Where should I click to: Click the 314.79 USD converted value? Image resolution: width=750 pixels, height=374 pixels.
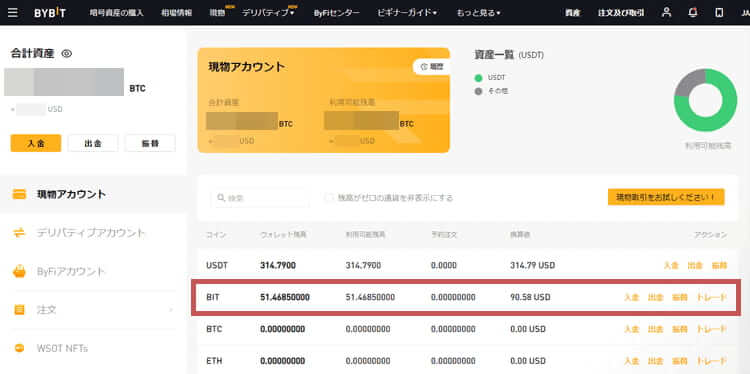point(532,265)
